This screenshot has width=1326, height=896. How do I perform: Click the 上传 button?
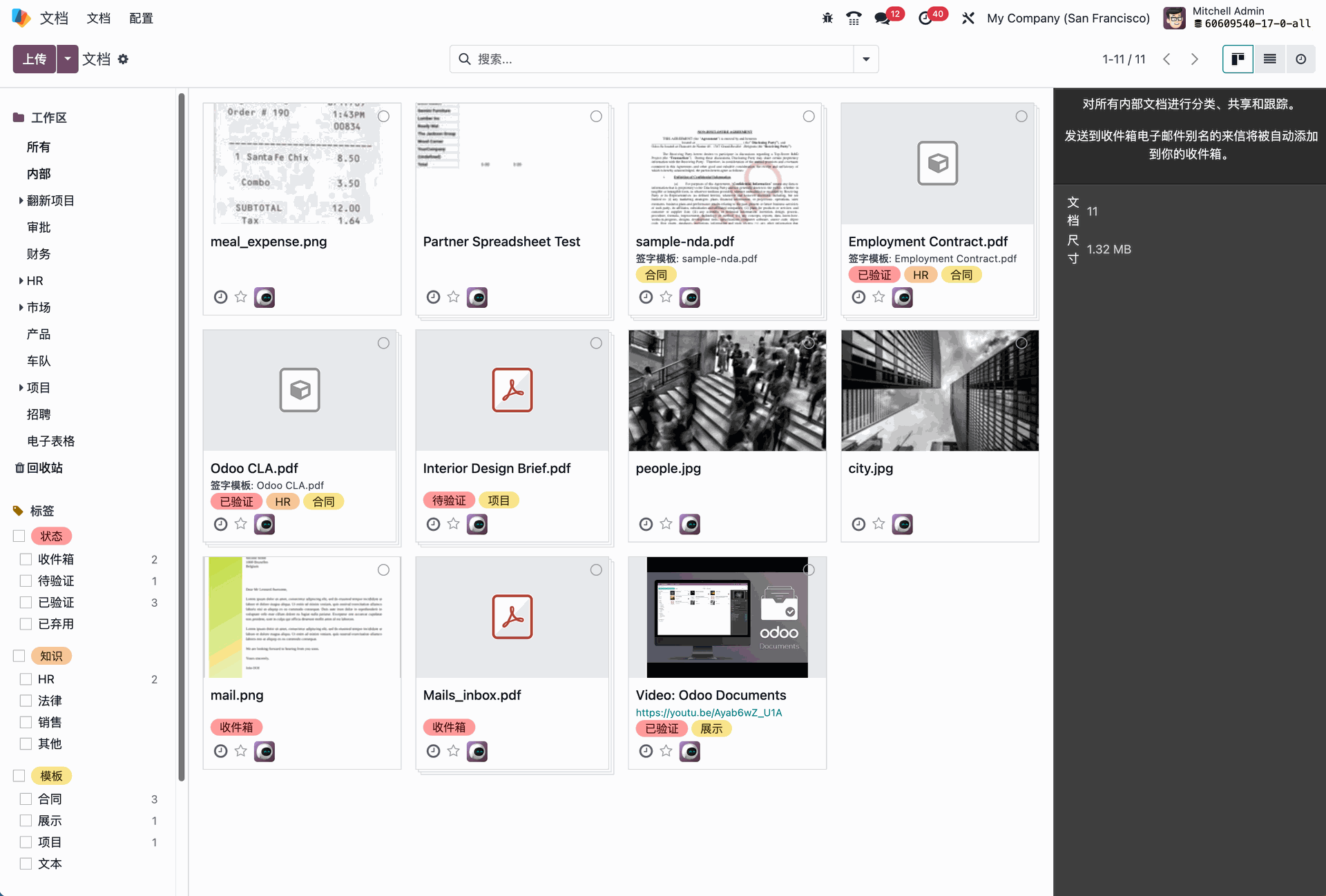tap(35, 59)
